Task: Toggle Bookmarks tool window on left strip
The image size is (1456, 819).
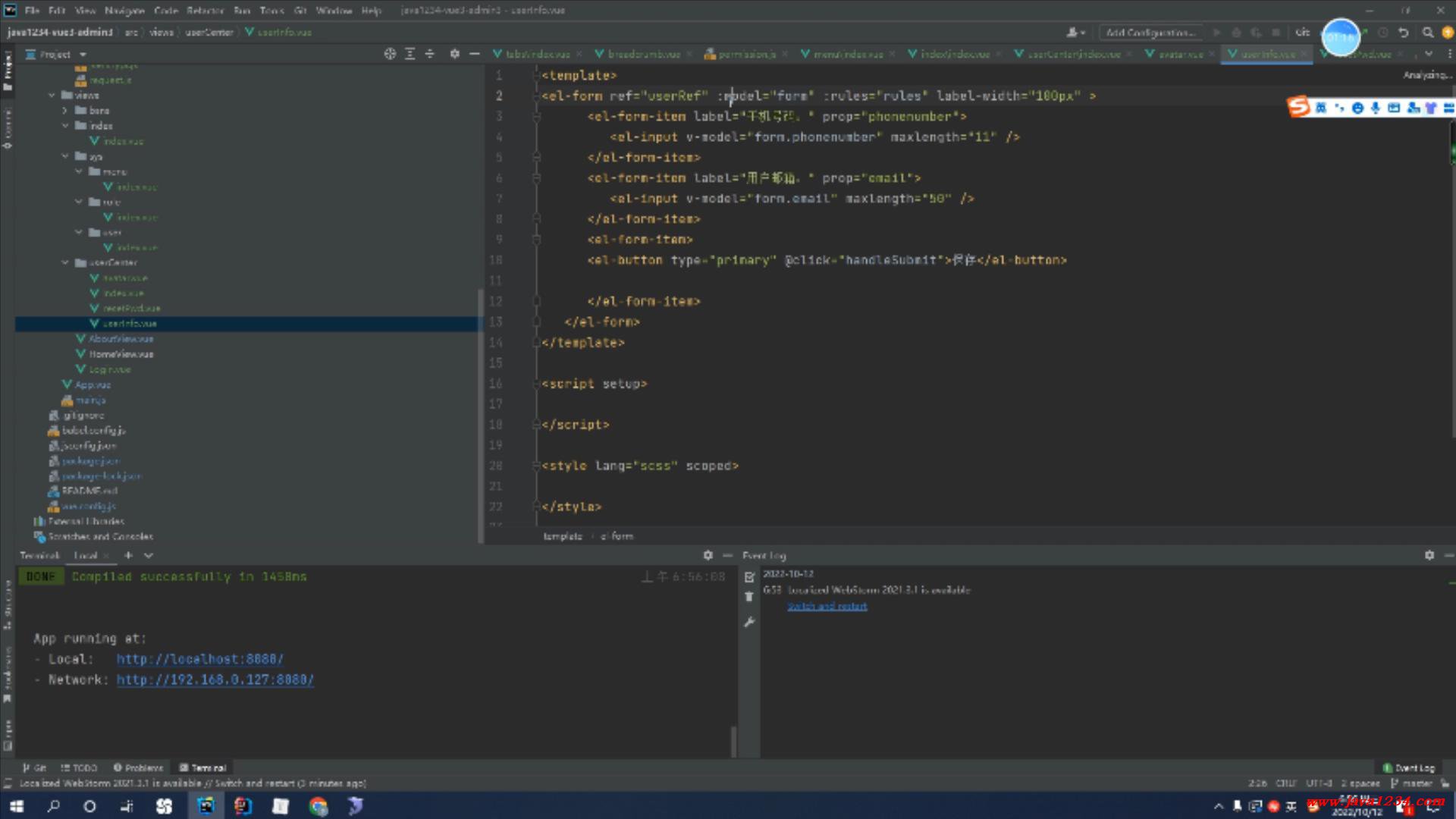Action: click(x=8, y=675)
